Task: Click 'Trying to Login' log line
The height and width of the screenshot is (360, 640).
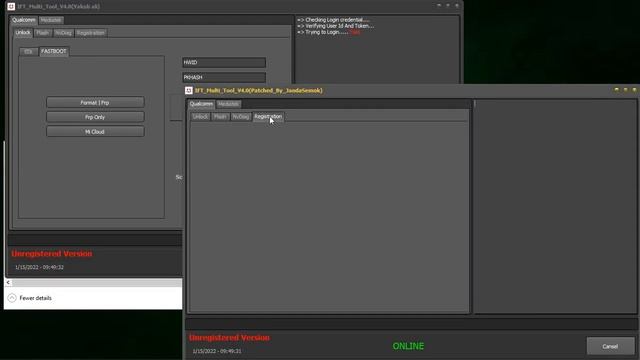Action: pyautogui.click(x=329, y=32)
